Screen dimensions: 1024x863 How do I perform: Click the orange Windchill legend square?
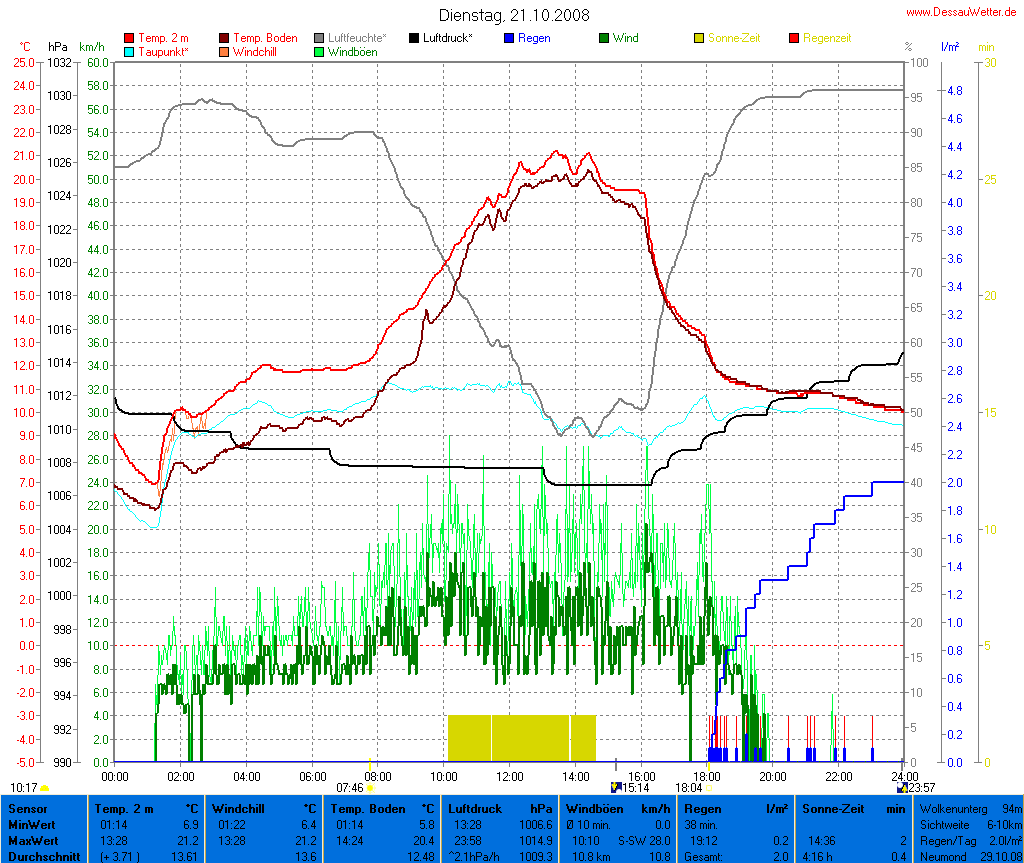point(224,51)
